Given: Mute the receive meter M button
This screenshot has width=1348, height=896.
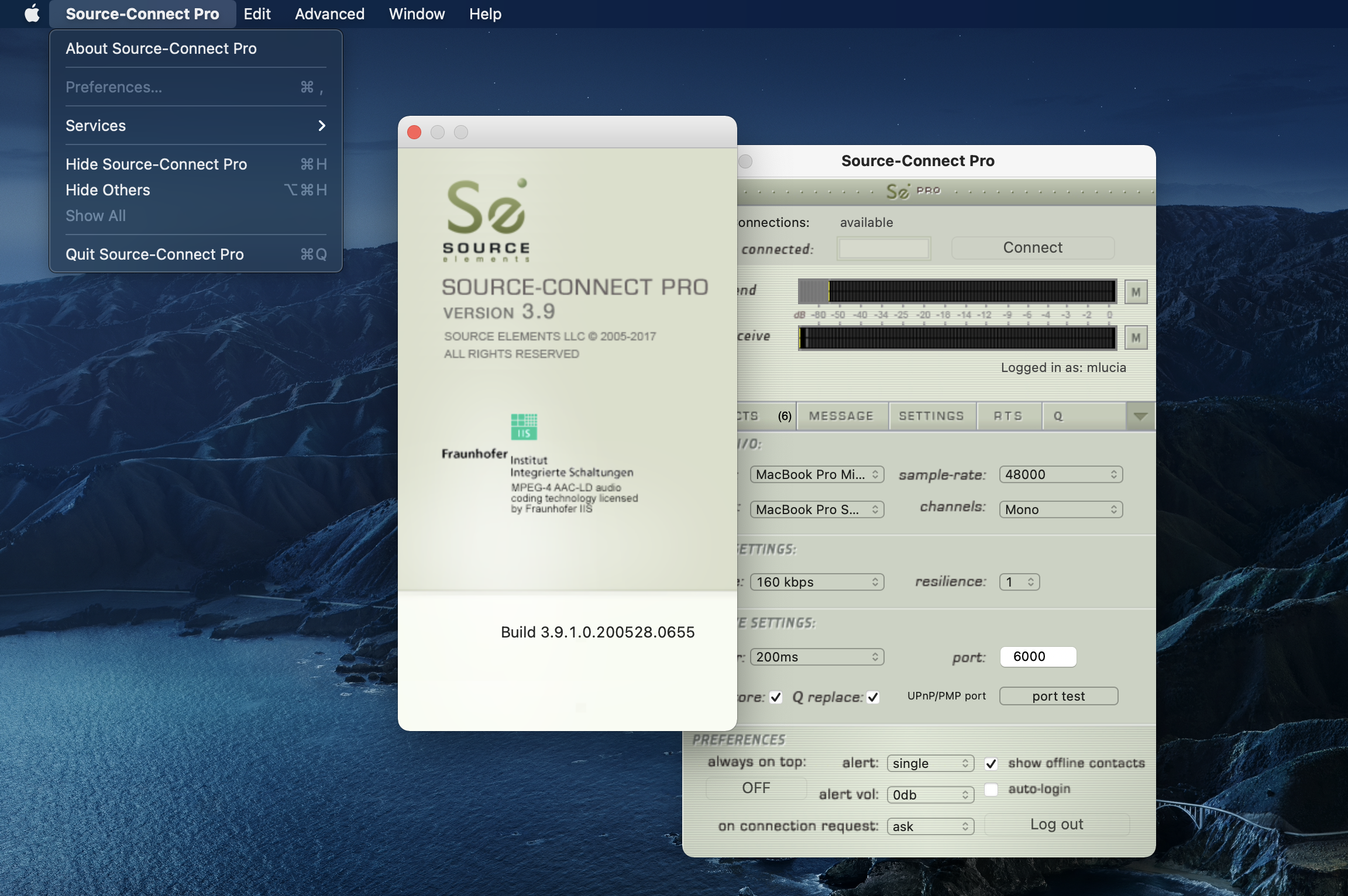Looking at the screenshot, I should [x=1136, y=337].
